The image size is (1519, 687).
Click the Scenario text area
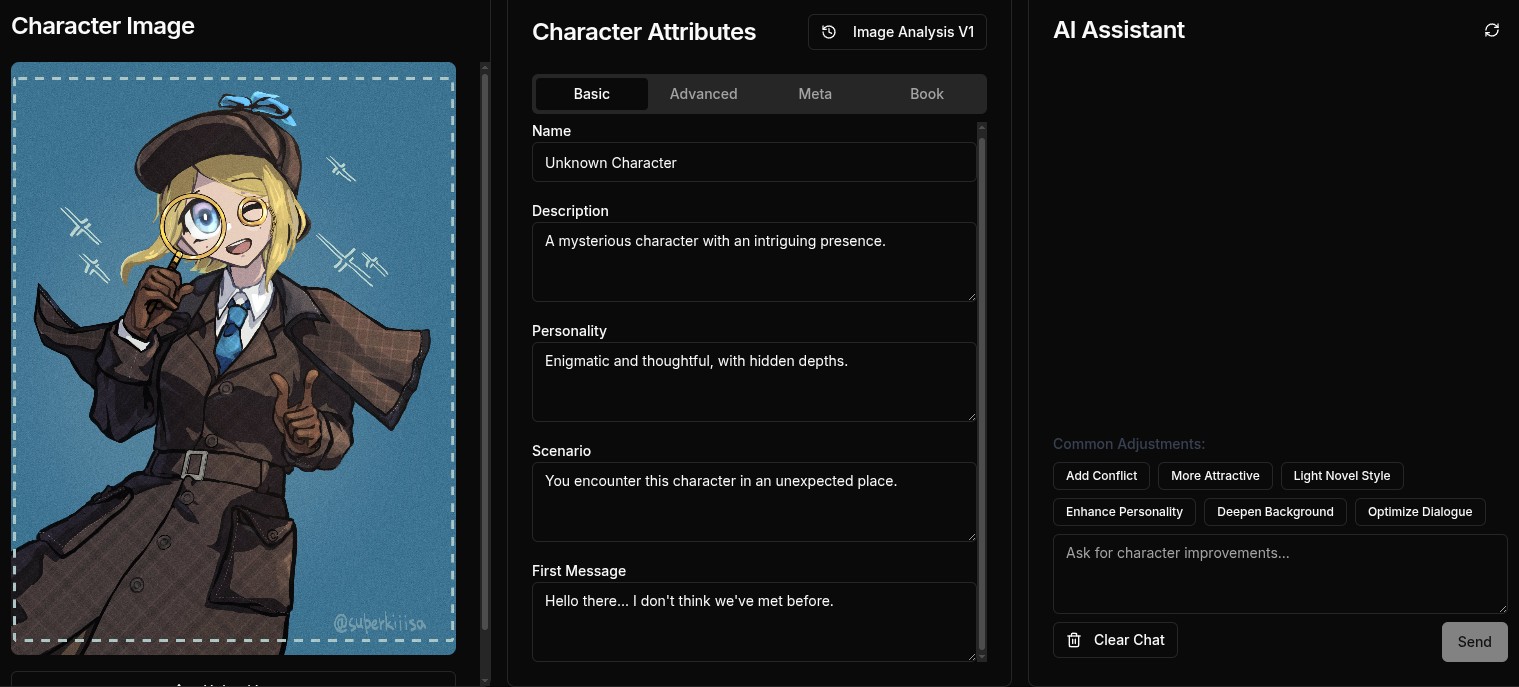coord(754,502)
